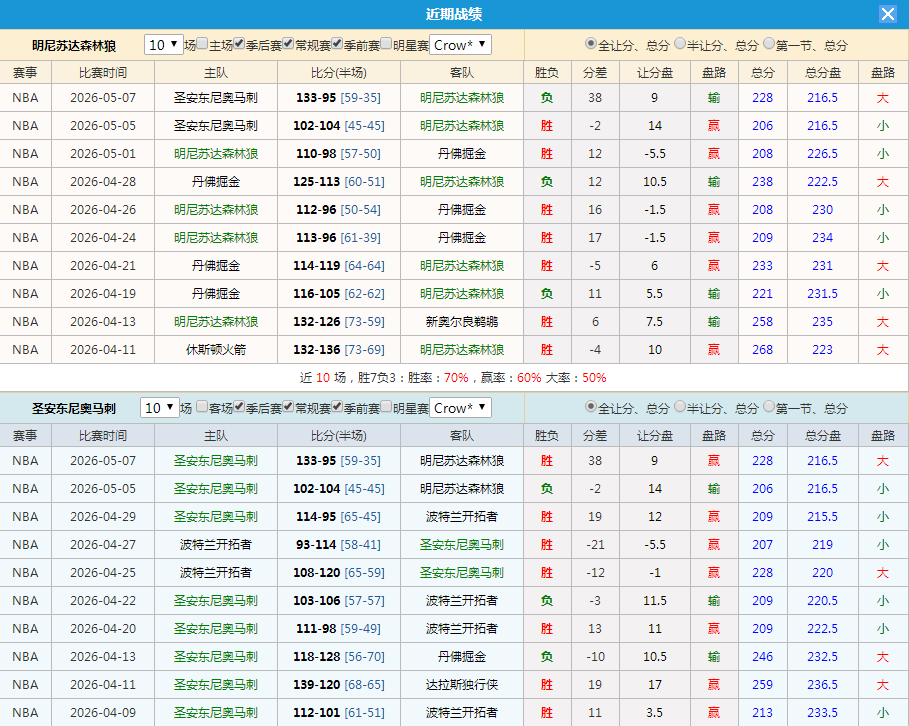Click 胜负 header in 马刺 table
Screen dimensions: 909x726
[x=546, y=435]
